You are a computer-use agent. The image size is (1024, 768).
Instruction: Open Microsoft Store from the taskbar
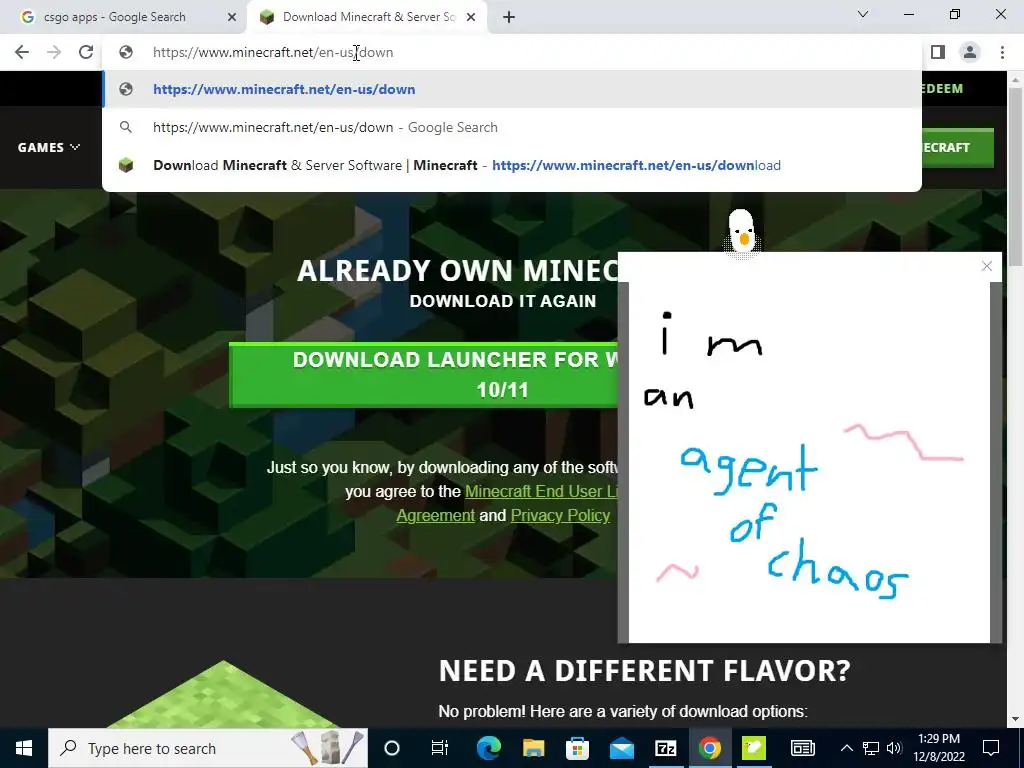[577, 748]
